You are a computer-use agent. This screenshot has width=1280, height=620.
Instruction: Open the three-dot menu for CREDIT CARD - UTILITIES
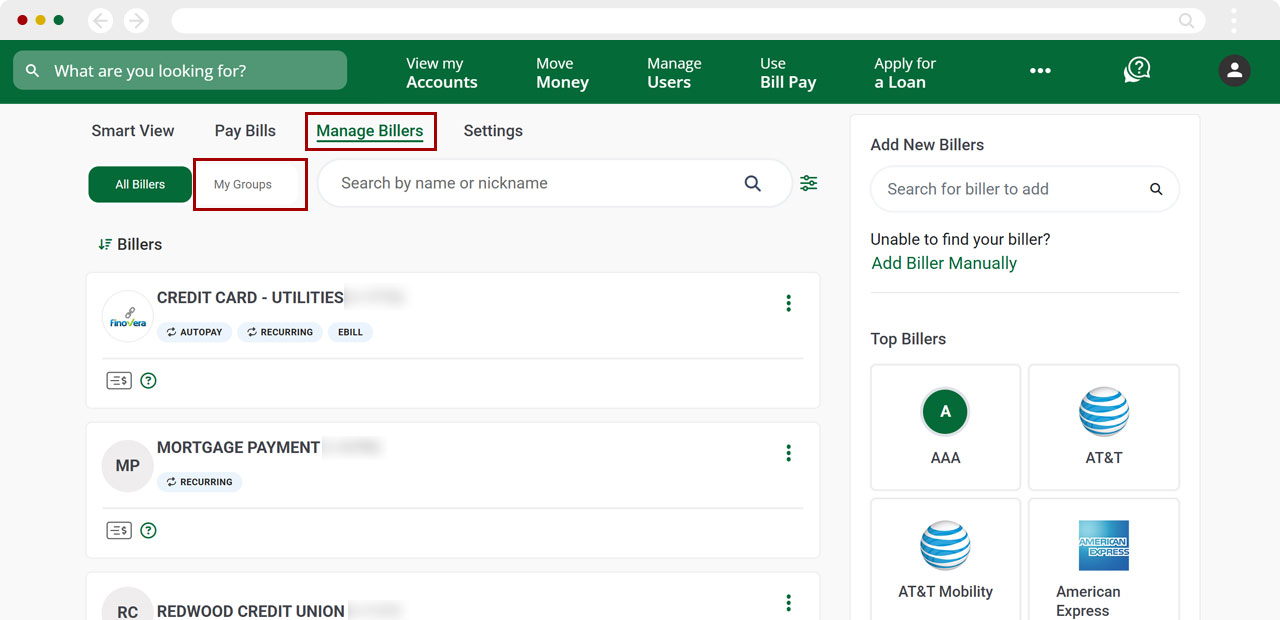[x=788, y=303]
